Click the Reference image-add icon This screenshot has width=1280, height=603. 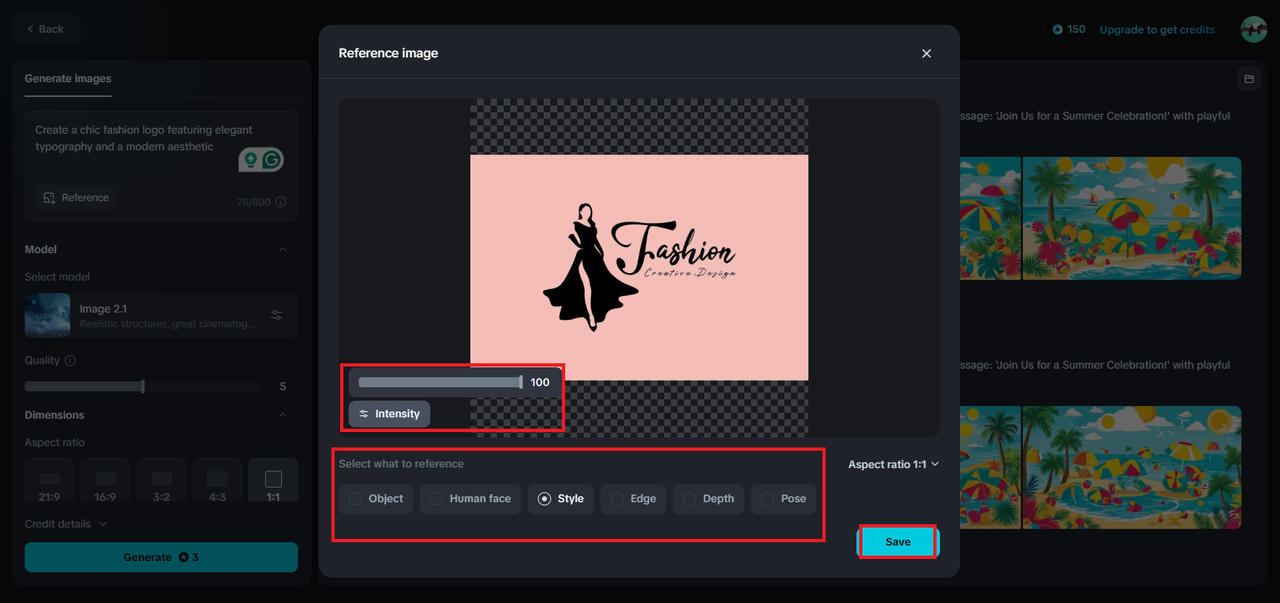[x=49, y=198]
